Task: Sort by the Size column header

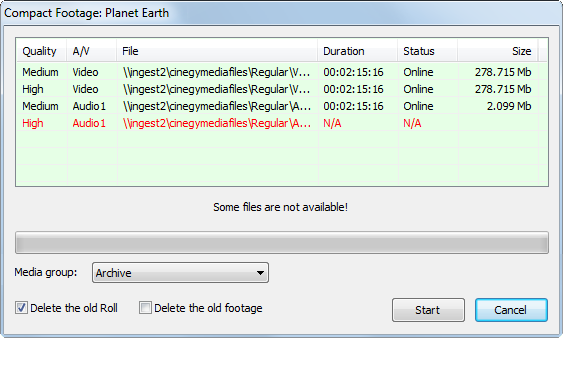Action: pyautogui.click(x=497, y=51)
